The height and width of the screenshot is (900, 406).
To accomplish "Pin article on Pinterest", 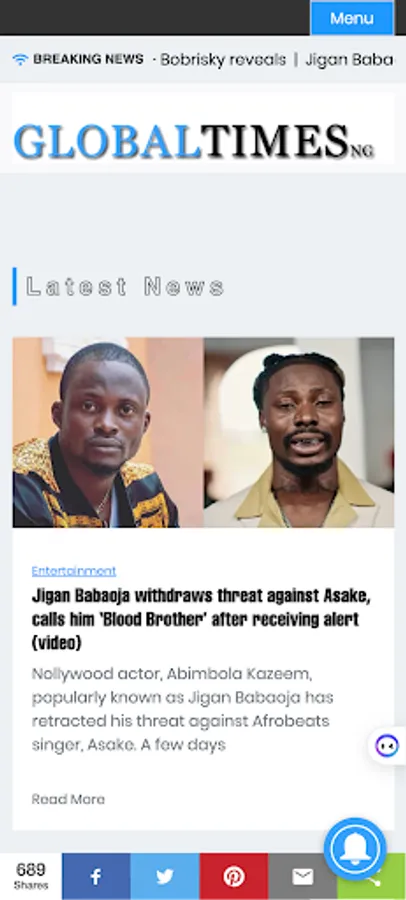I will pyautogui.click(x=234, y=876).
